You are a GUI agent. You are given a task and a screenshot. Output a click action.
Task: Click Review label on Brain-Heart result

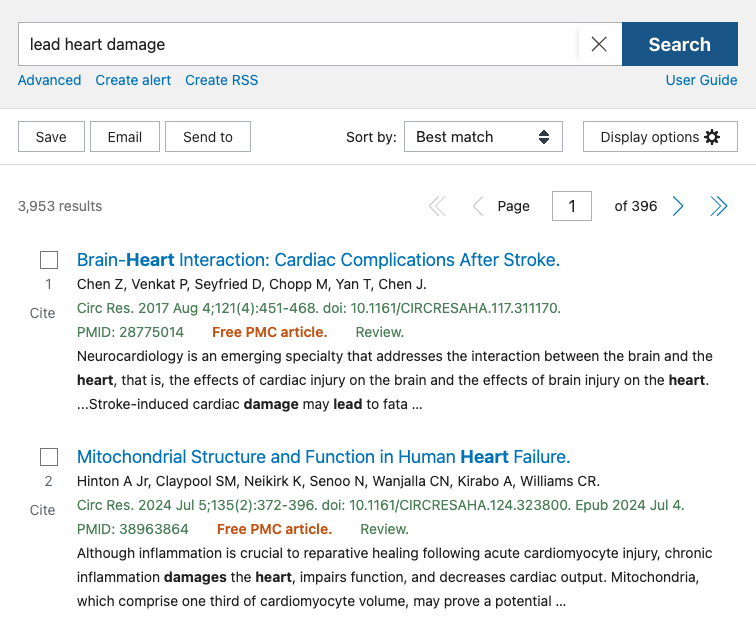pyautogui.click(x=379, y=332)
